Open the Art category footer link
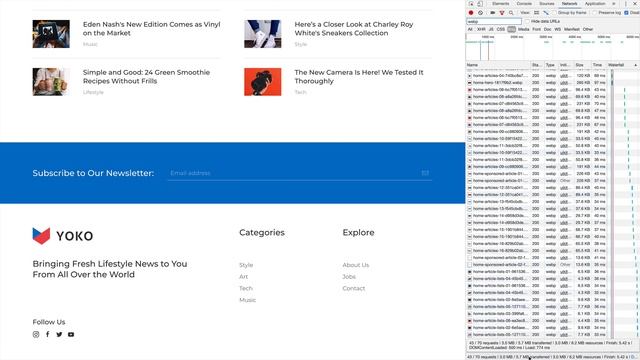The image size is (640, 360). (244, 276)
